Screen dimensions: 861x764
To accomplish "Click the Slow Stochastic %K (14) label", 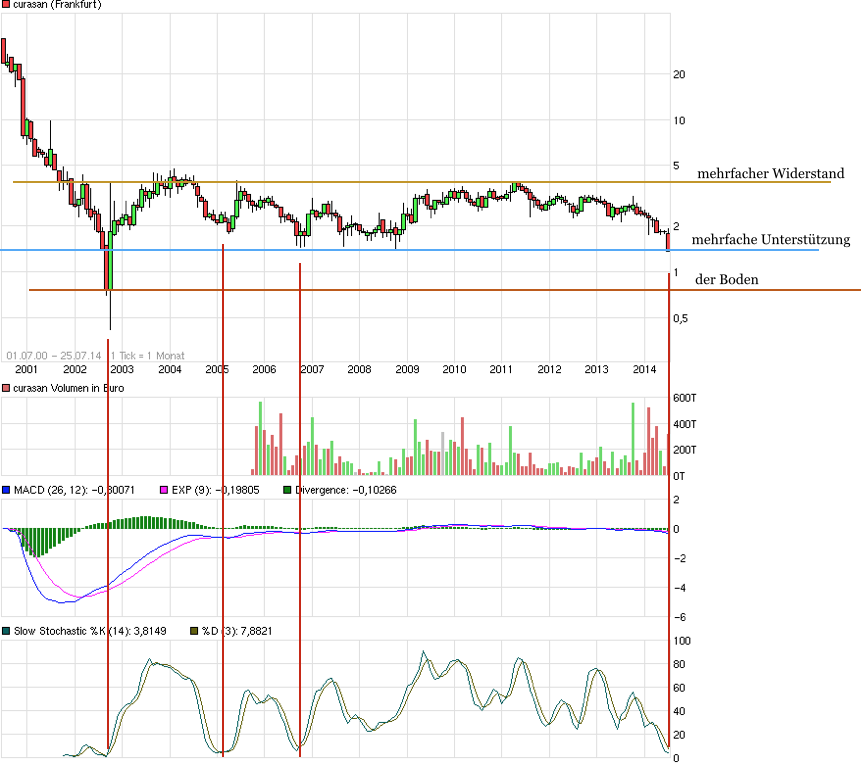I will pos(90,631).
